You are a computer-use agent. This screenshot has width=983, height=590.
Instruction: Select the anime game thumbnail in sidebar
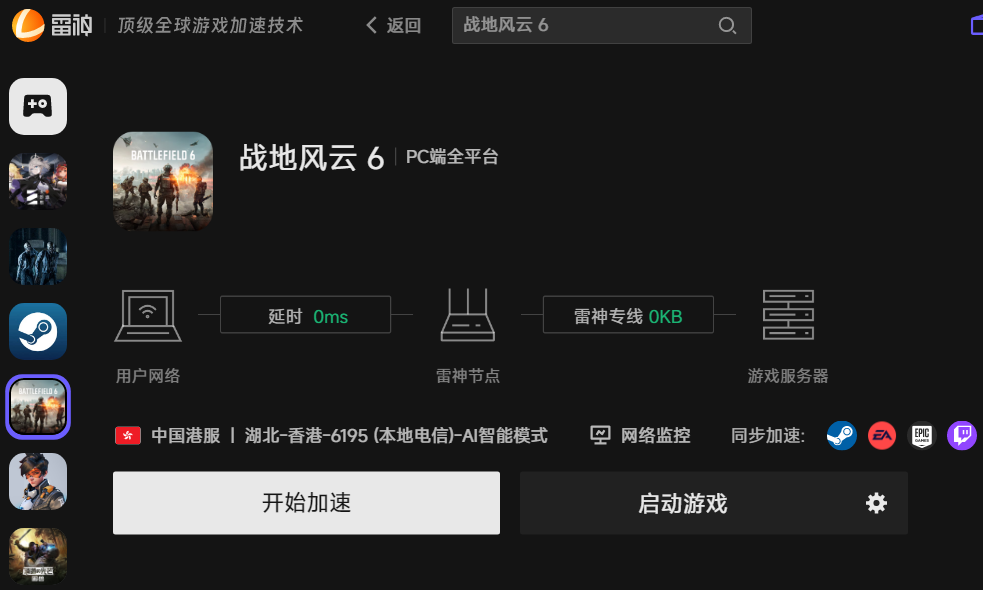[38, 181]
